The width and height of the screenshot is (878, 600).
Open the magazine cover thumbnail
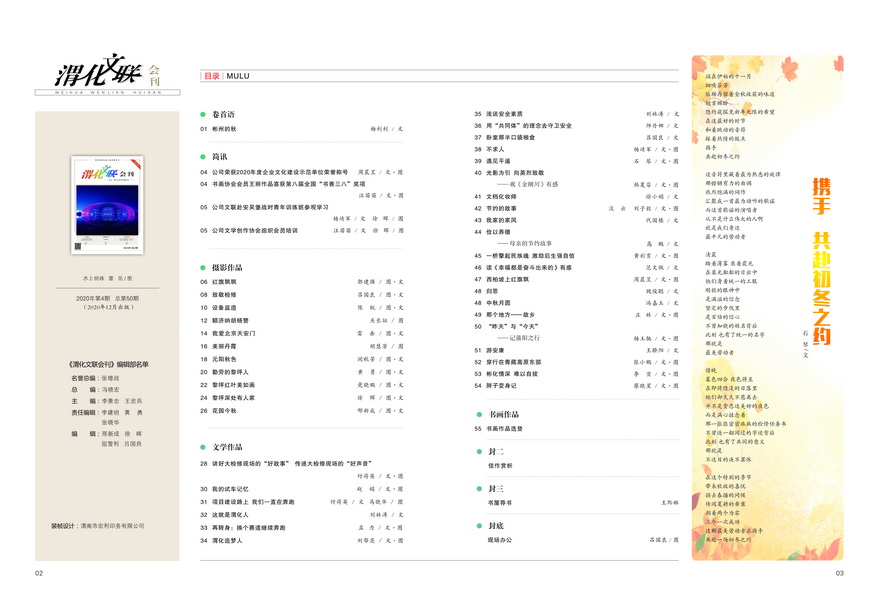pyautogui.click(x=107, y=204)
